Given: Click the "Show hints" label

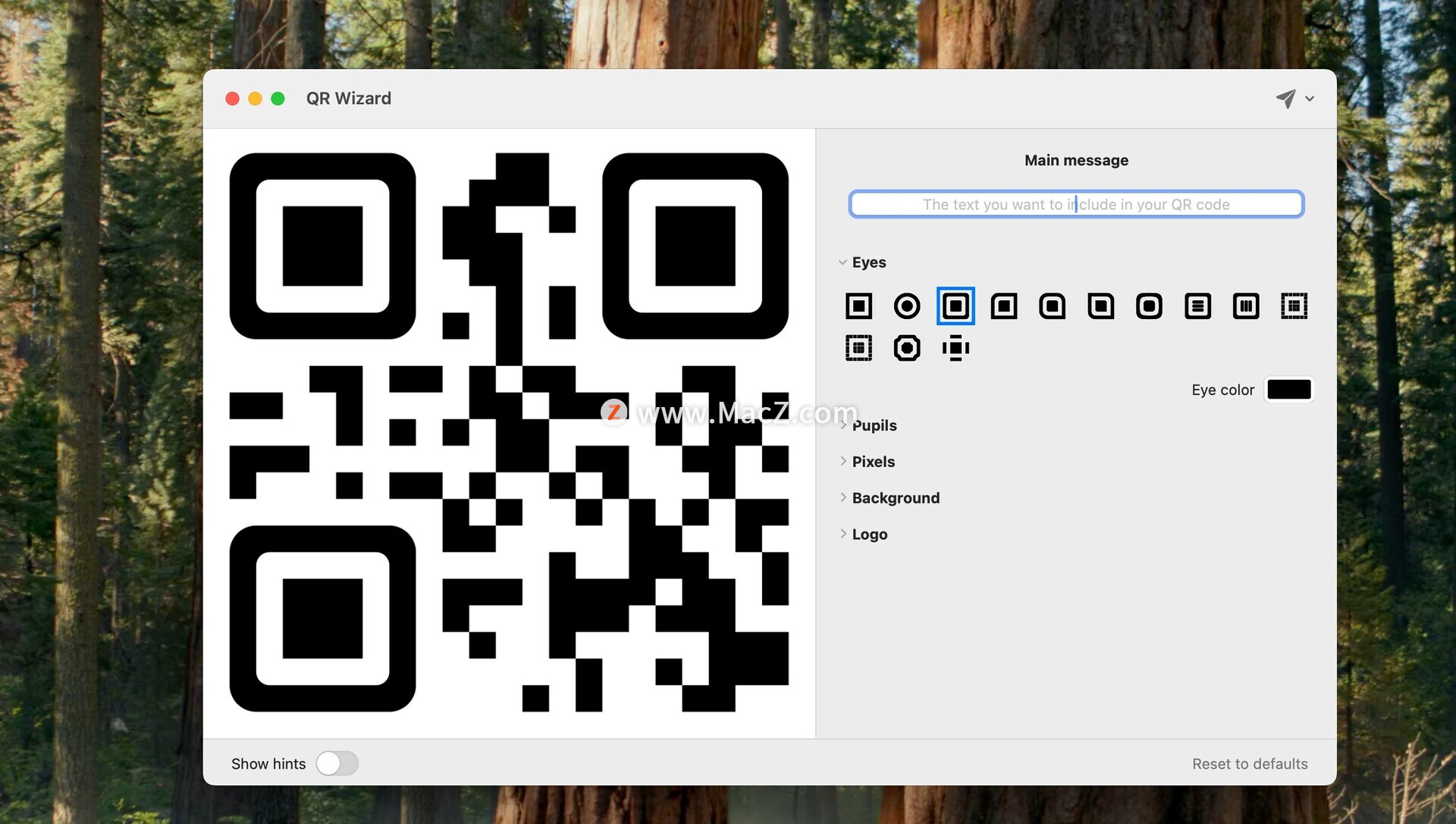Looking at the screenshot, I should click(268, 764).
